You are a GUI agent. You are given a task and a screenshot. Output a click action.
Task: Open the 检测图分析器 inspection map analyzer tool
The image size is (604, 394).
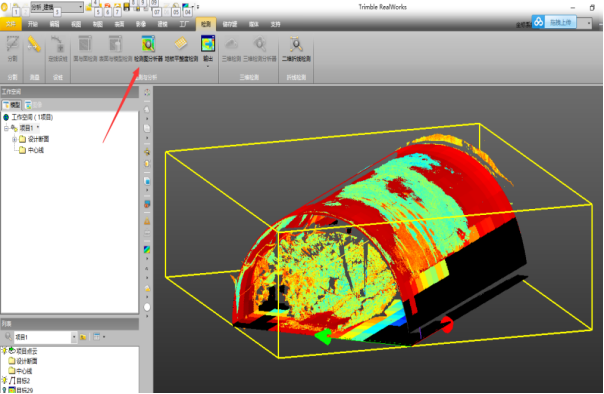[x=148, y=48]
